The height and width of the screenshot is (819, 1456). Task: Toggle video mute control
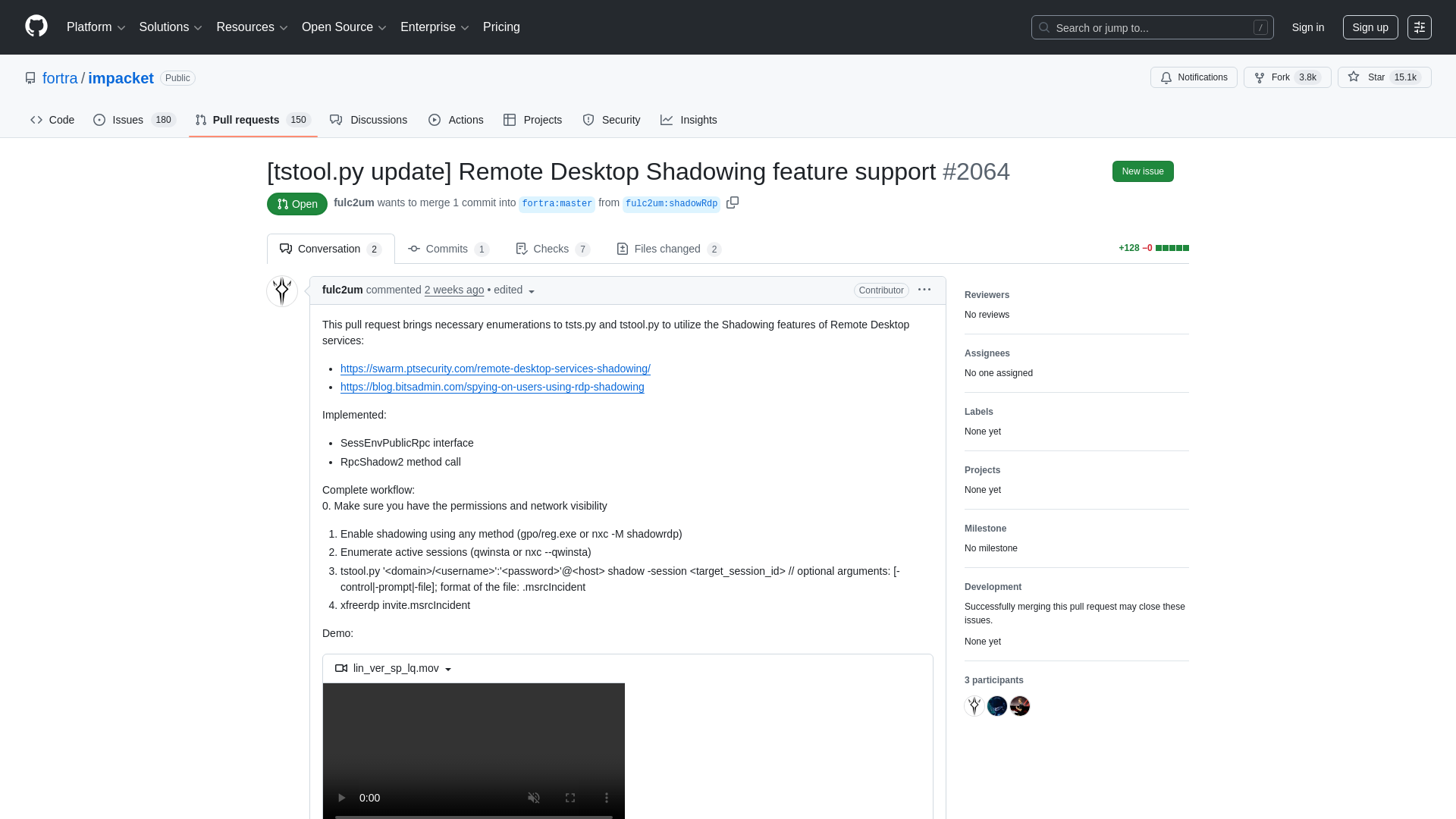coord(534,798)
